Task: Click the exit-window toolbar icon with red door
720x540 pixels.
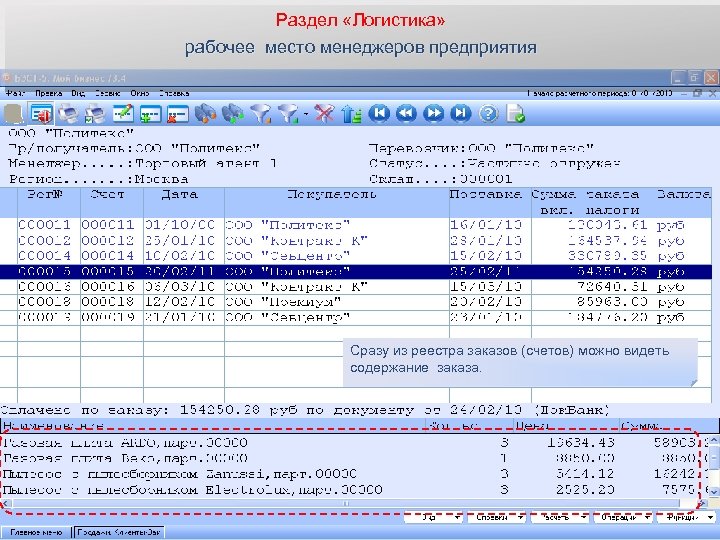Action: [x=41, y=113]
